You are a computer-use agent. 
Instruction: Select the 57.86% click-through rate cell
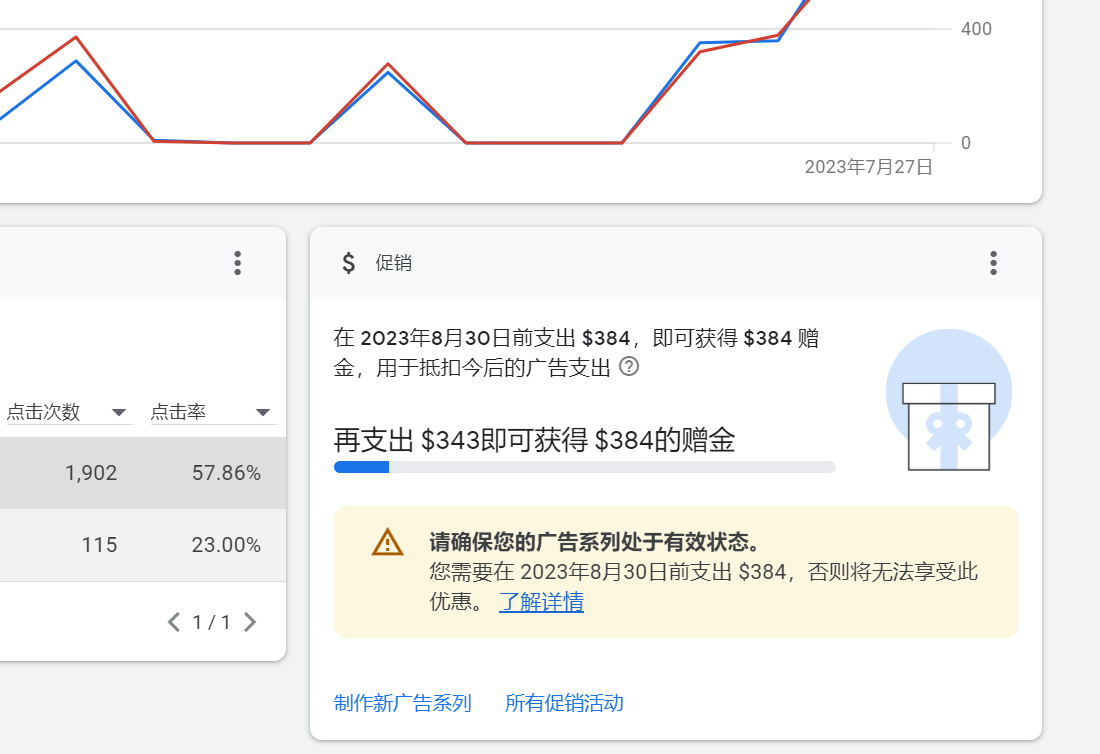click(226, 473)
